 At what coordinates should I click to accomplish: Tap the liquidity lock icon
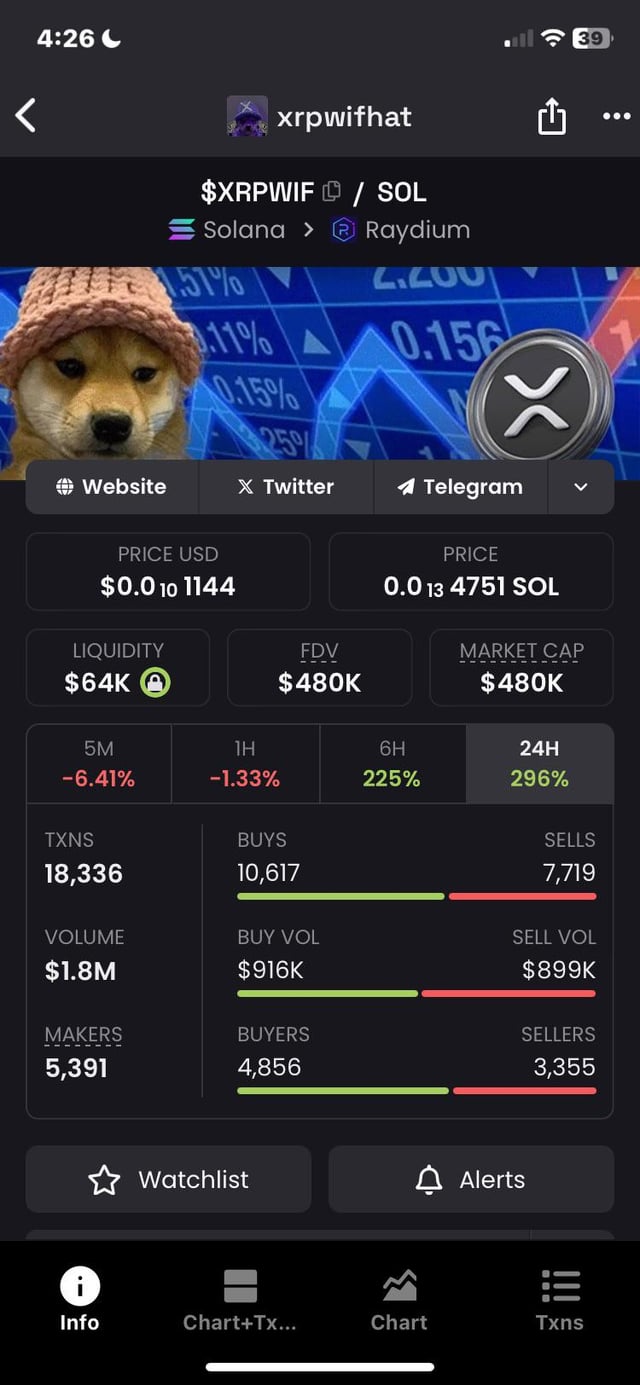156,683
